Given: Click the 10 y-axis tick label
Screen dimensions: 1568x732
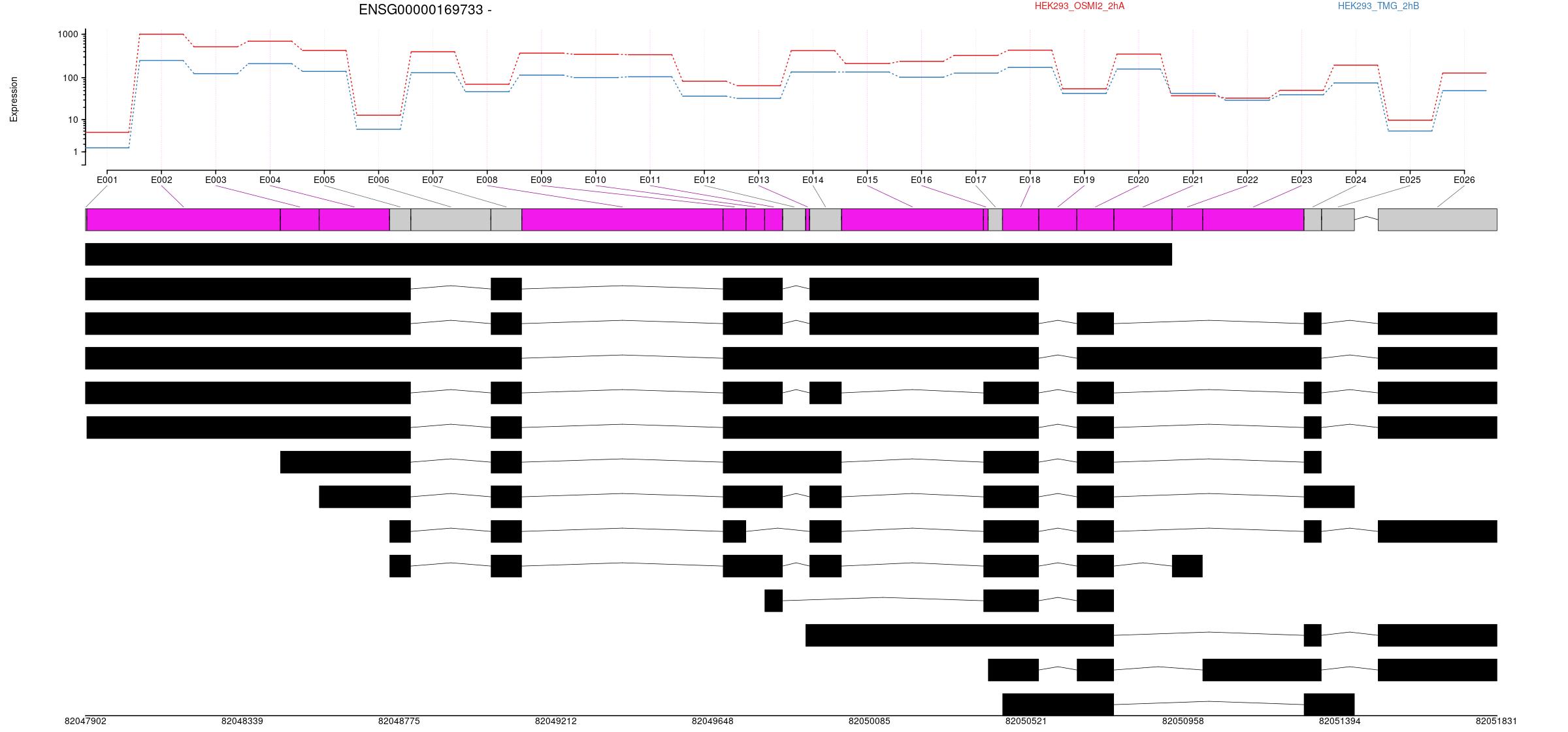Looking at the screenshot, I should (x=73, y=120).
